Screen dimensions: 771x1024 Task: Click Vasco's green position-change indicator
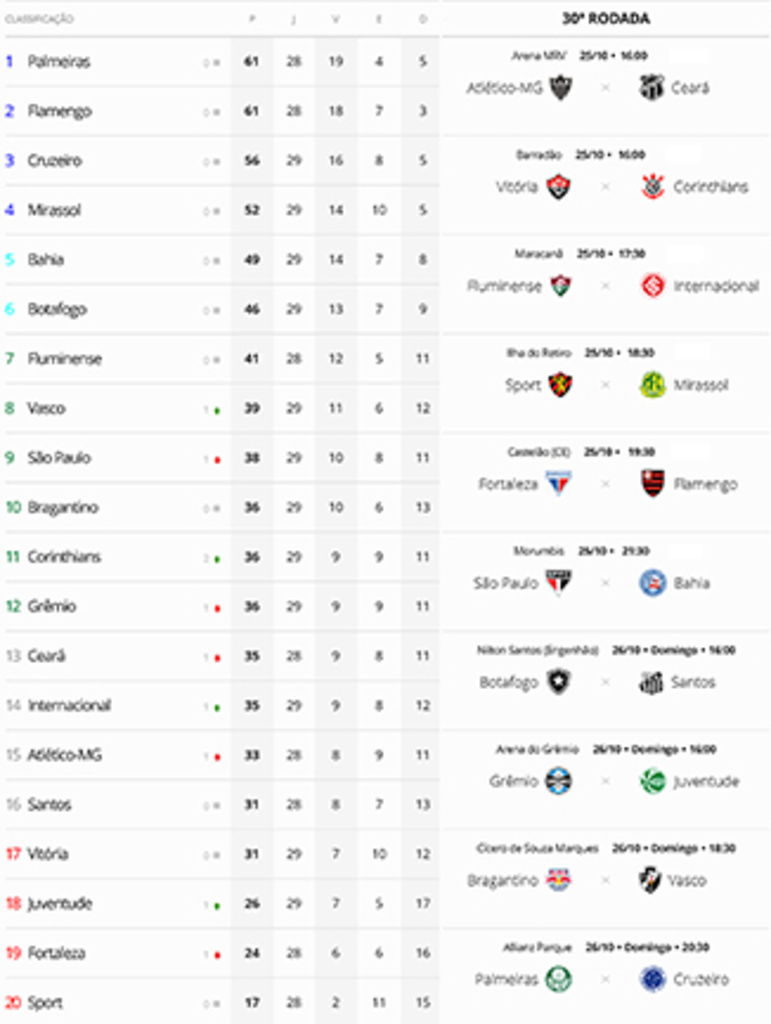click(x=217, y=410)
